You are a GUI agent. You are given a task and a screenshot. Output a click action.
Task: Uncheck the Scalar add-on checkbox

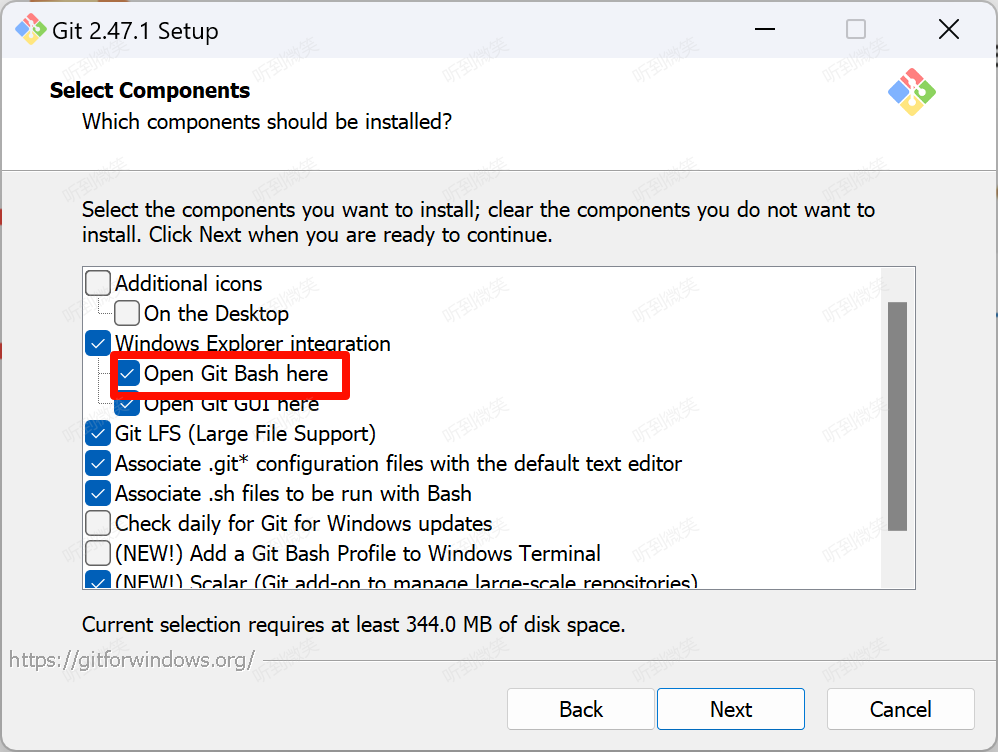point(98,579)
